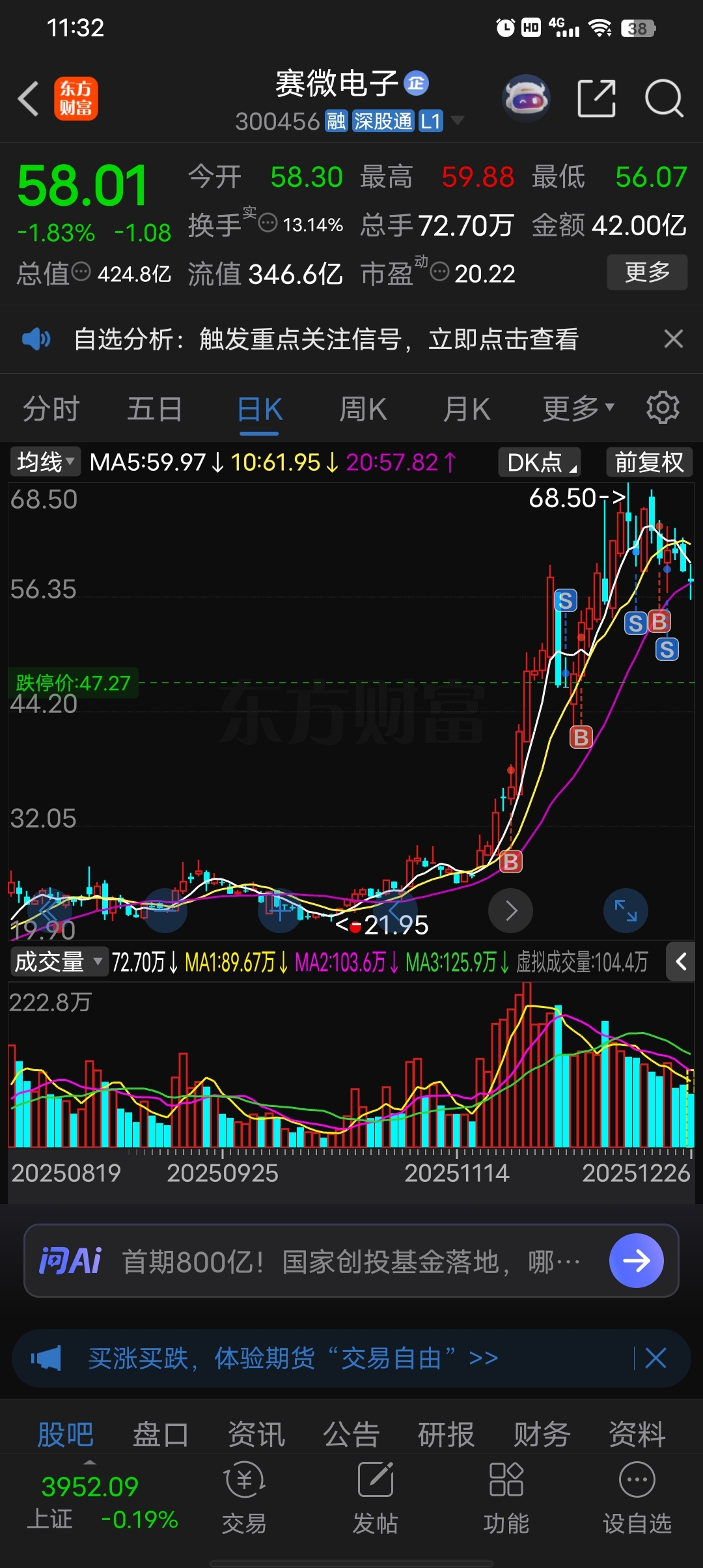
Task: Tap the lowest B buy marker on chart
Action: pyautogui.click(x=511, y=861)
